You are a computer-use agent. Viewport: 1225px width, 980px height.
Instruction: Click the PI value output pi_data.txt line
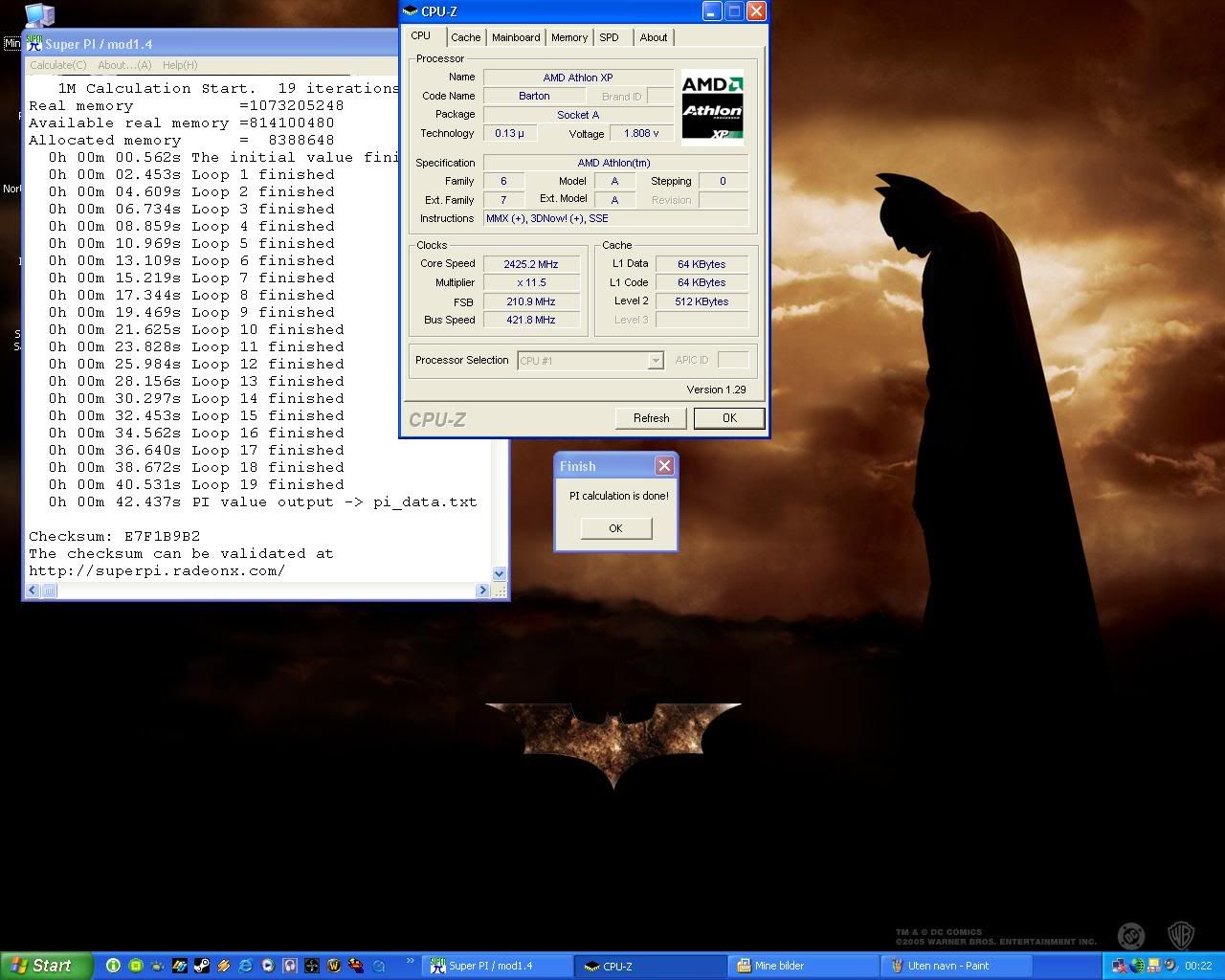coord(262,501)
